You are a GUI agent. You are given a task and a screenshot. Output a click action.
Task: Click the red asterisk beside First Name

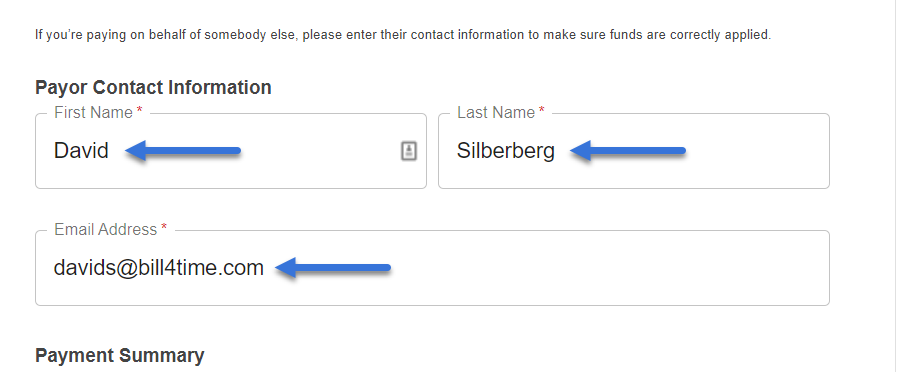tap(140, 111)
